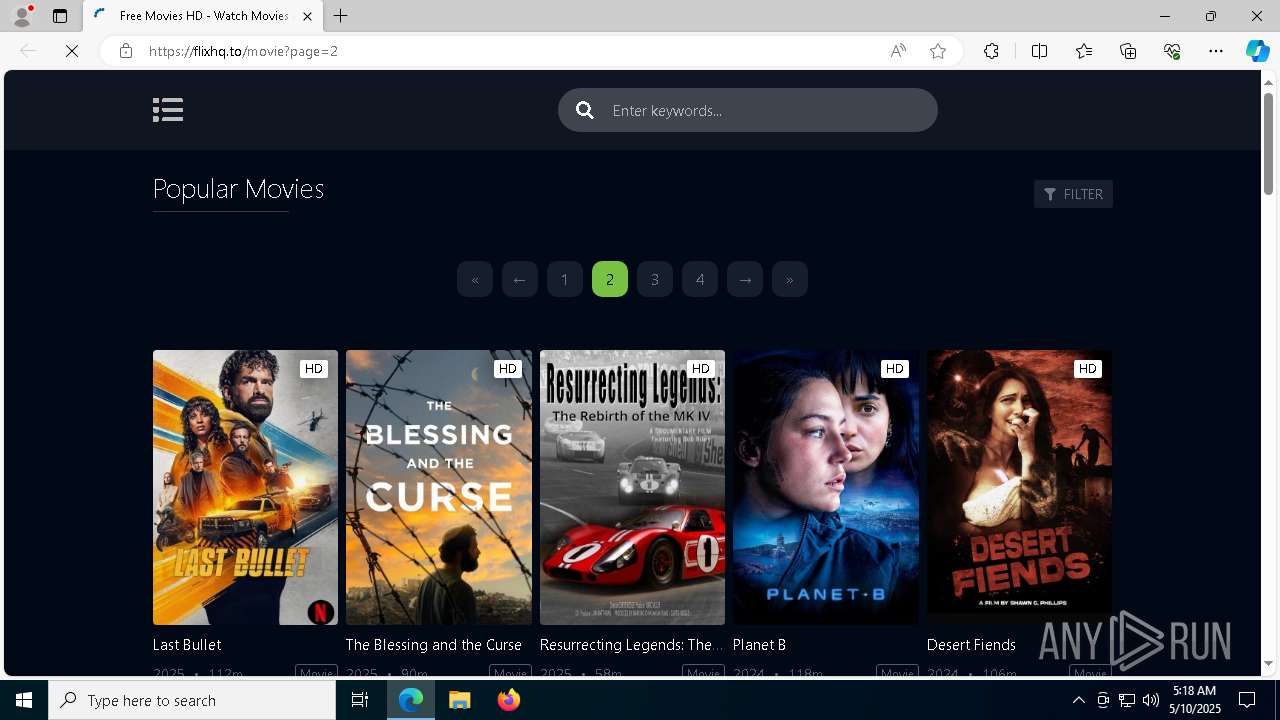Screen dimensions: 1280x720
Task: Select pagination page 1
Action: (x=565, y=279)
